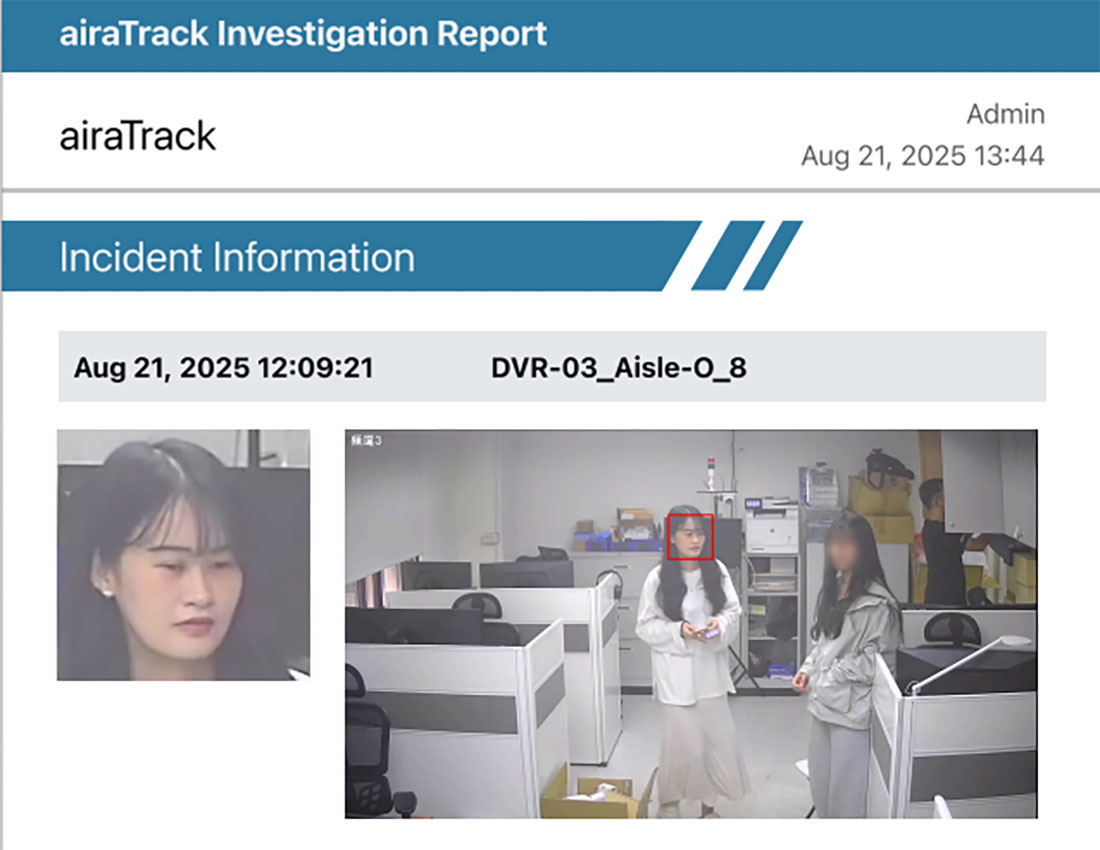Click the camera name DVR-03_Aisle-O_8
Viewport: 1100px width, 850px height.
click(618, 367)
